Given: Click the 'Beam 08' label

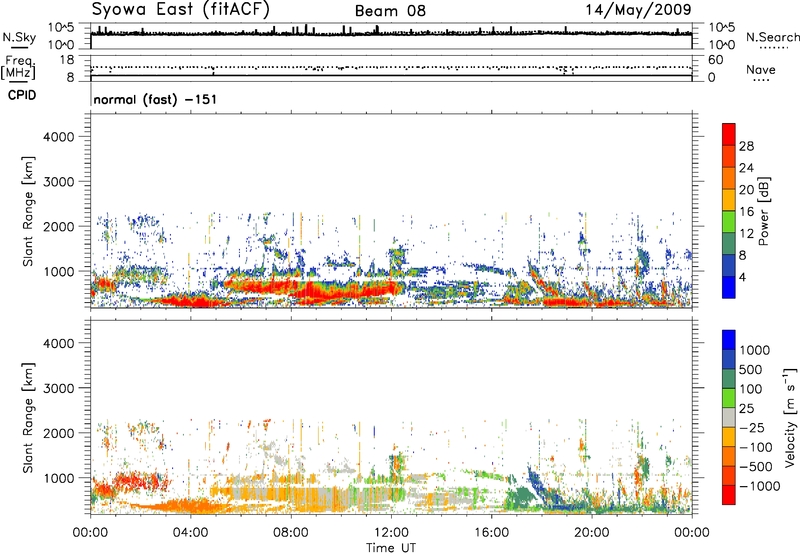Looking at the screenshot, I should coord(390,11).
